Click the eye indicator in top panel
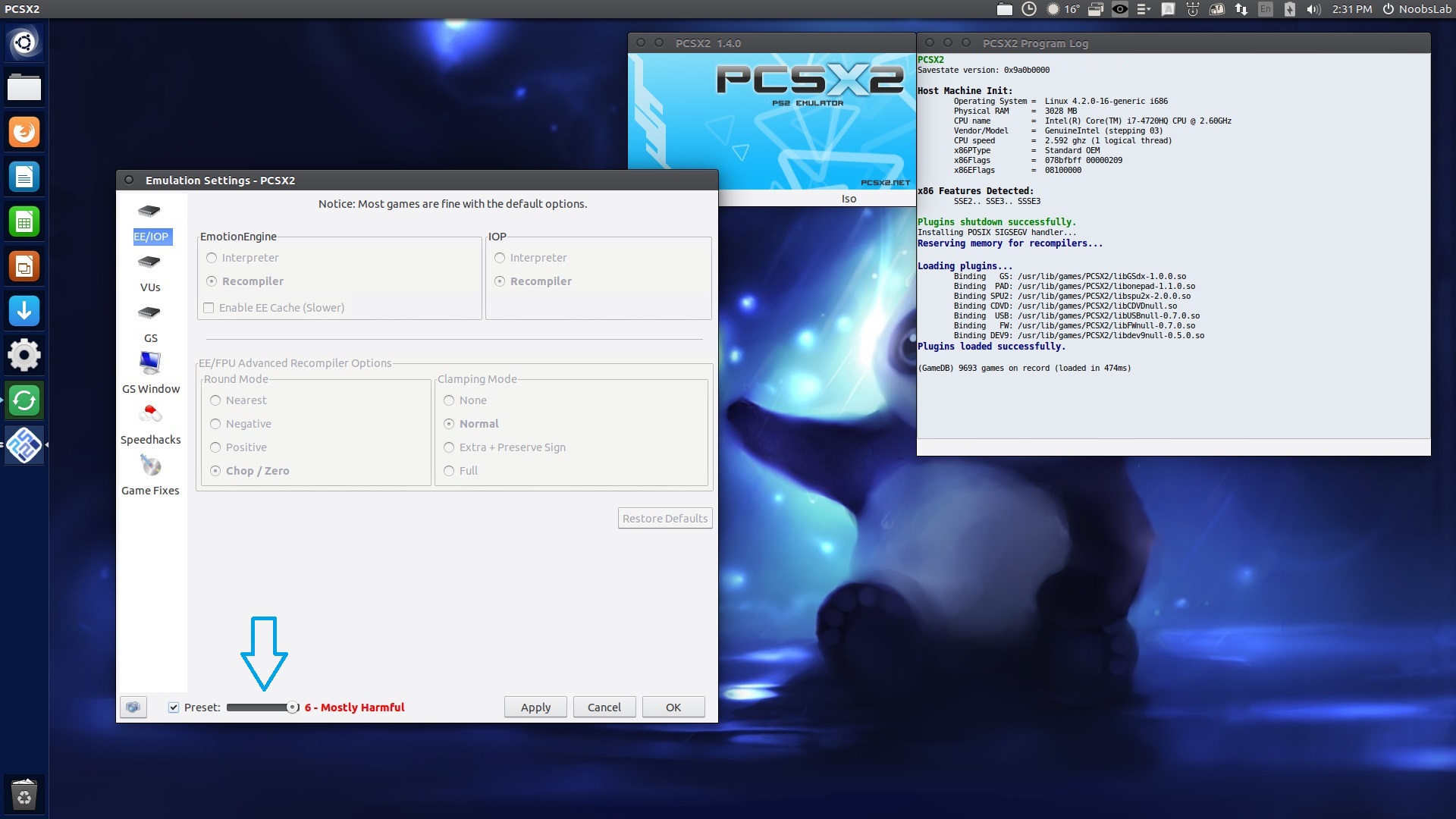This screenshot has width=1456, height=819. click(1120, 9)
